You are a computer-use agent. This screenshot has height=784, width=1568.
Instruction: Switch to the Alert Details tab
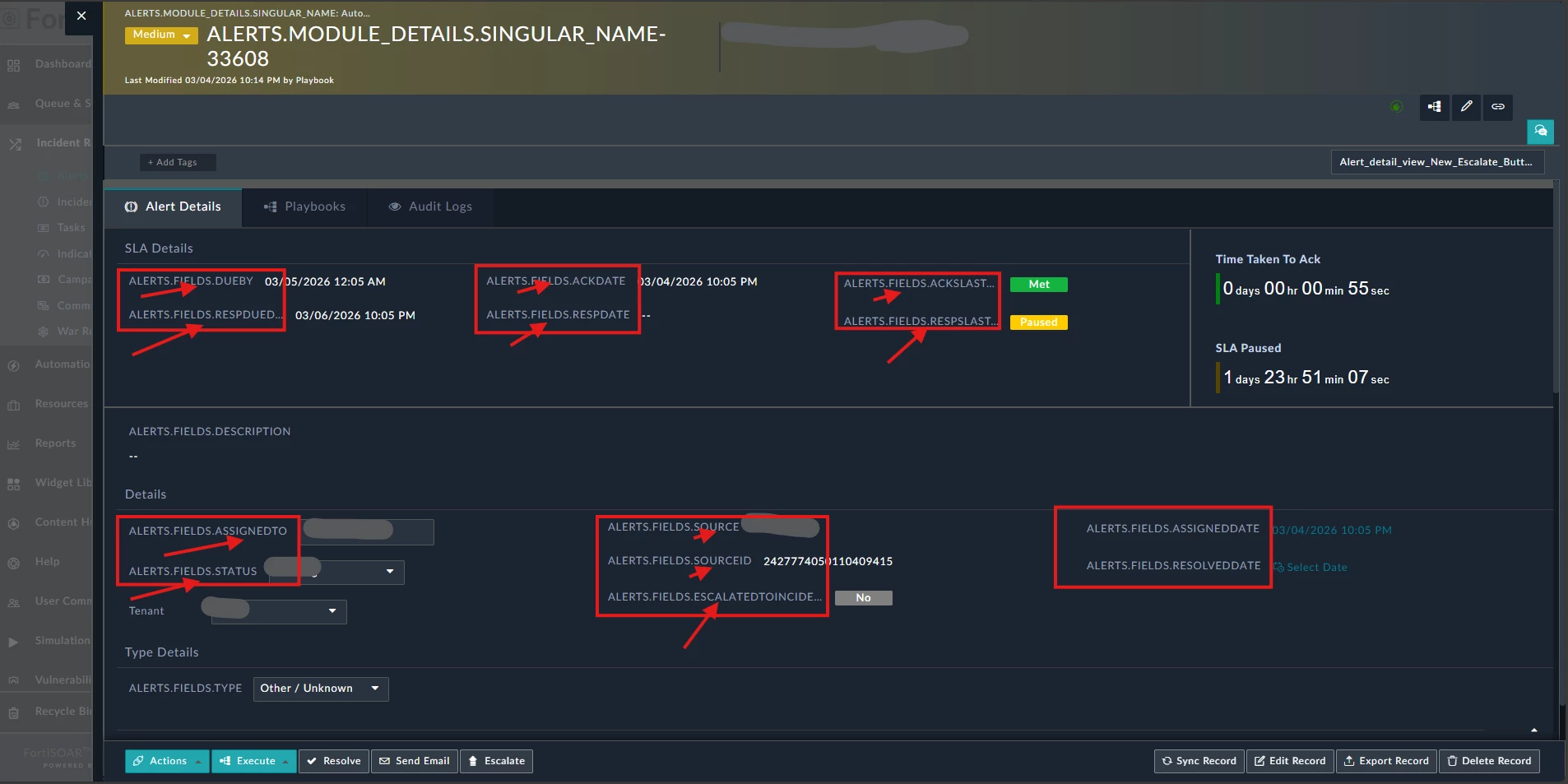(173, 206)
